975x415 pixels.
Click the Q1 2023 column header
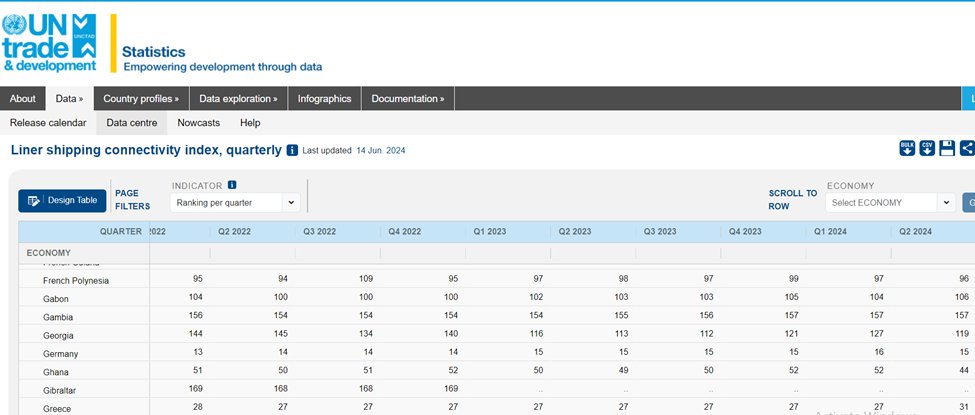[490, 231]
